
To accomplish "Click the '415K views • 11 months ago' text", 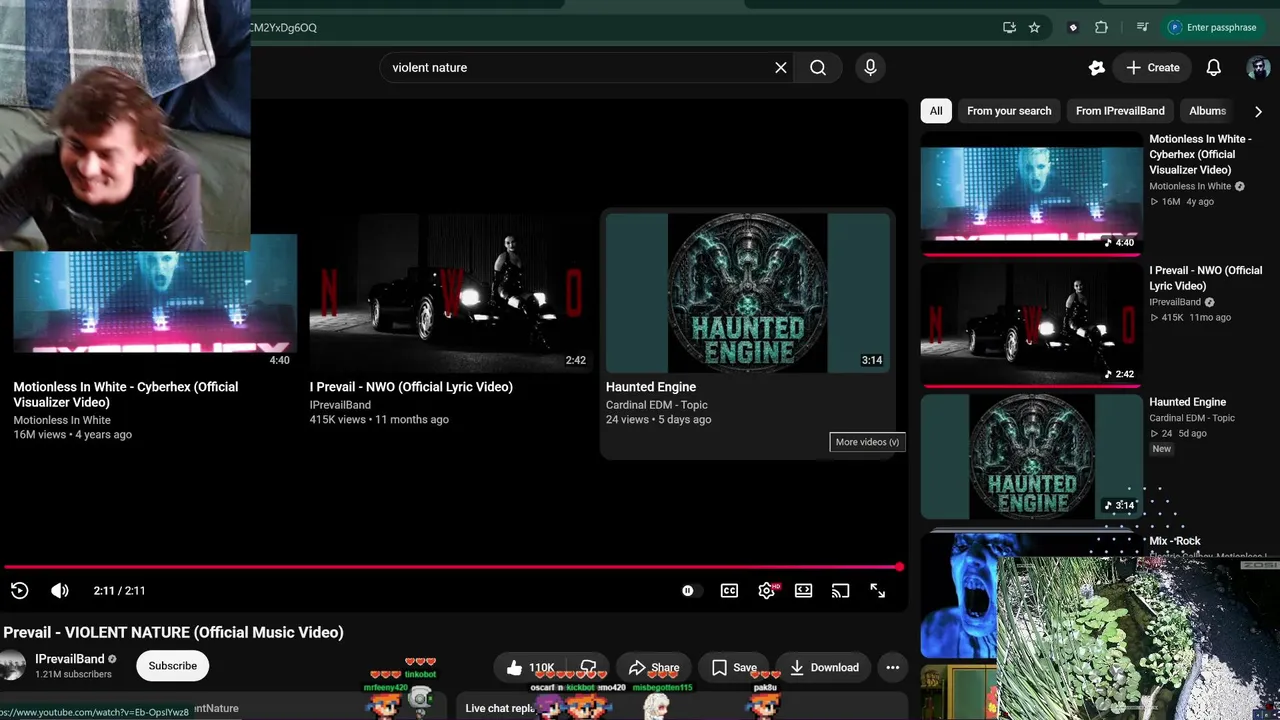I will 379,420.
